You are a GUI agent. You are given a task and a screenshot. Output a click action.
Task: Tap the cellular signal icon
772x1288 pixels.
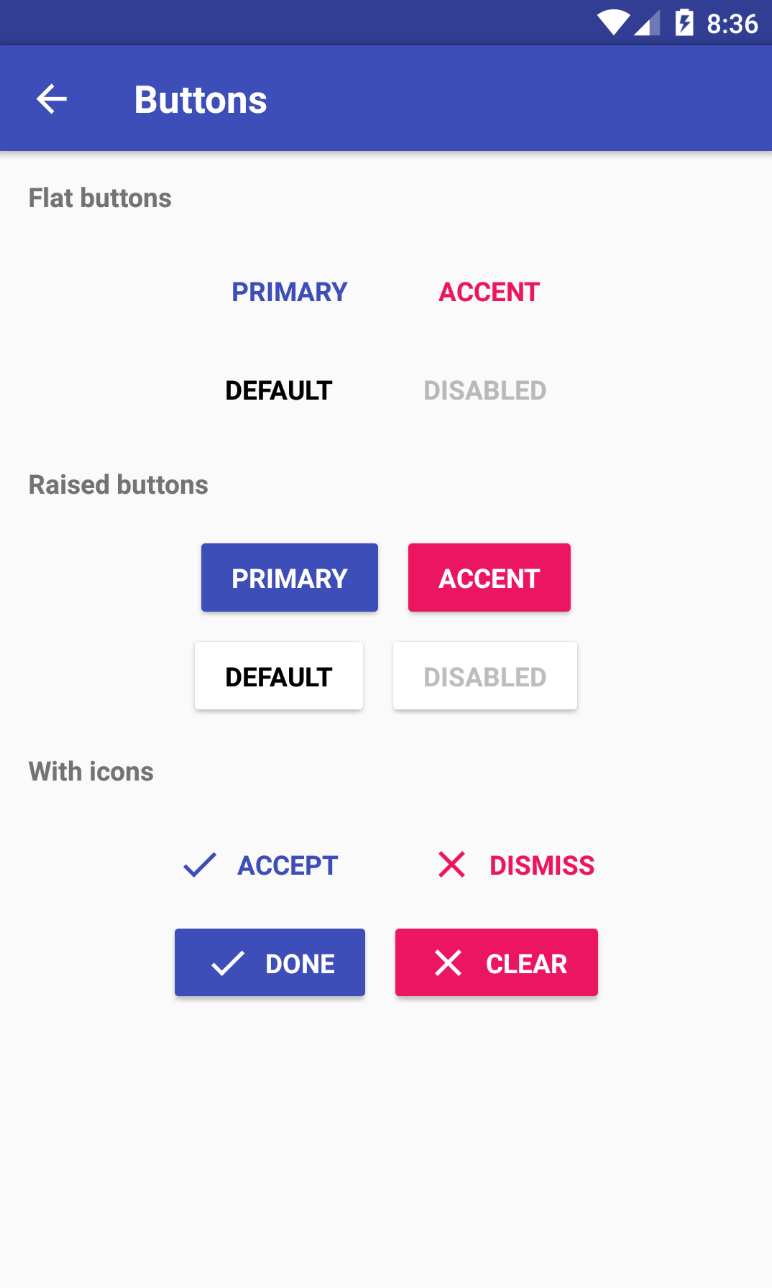pyautogui.click(x=648, y=22)
